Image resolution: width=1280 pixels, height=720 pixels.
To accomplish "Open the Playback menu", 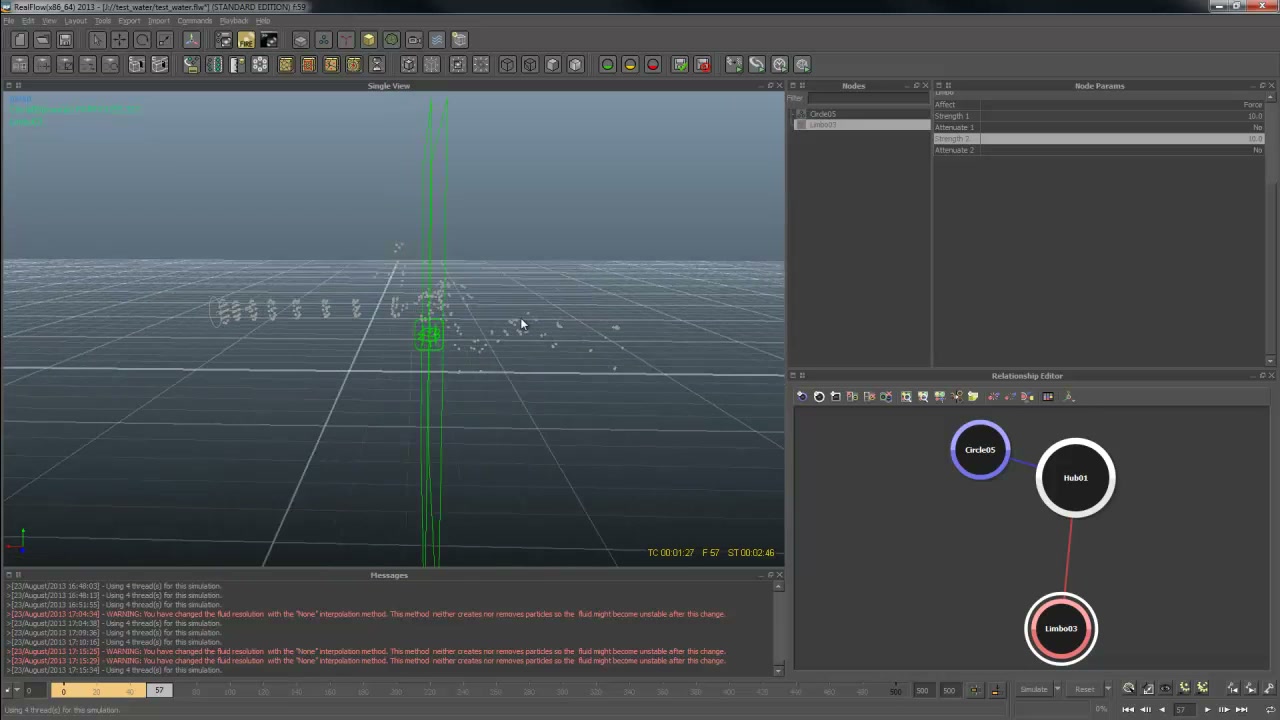I will [x=233, y=21].
